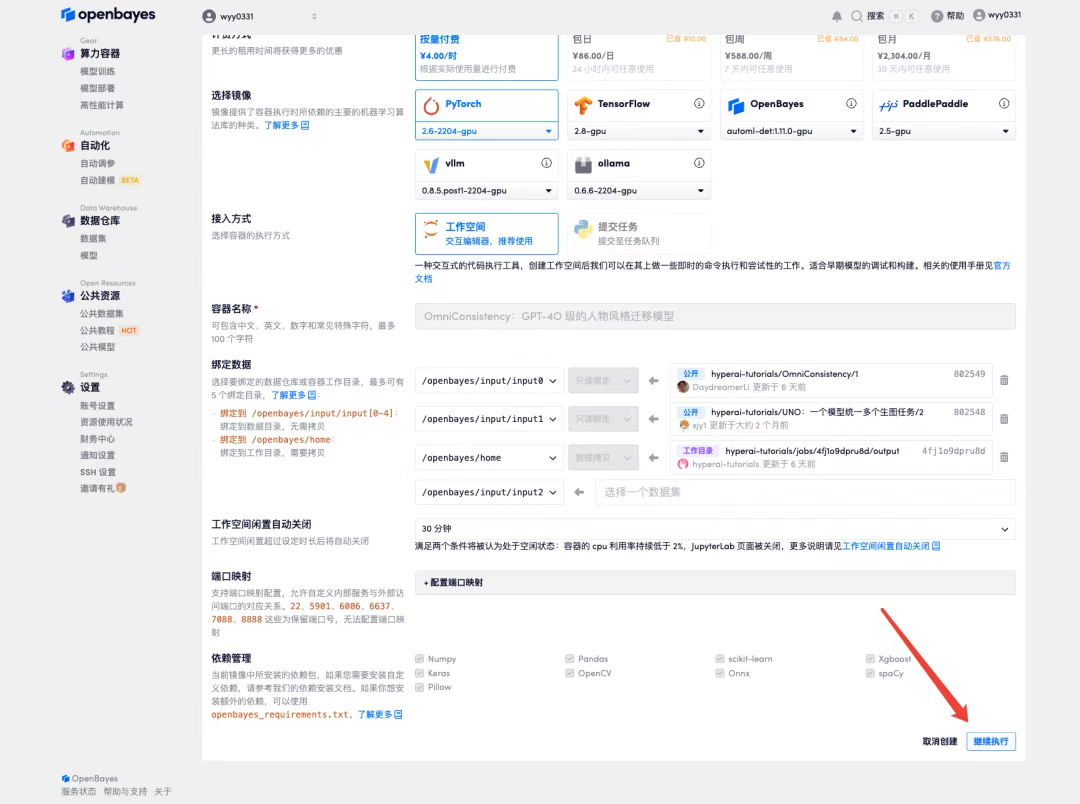Toggle the Xgboost dependency checkbox
The width and height of the screenshot is (1080, 804).
(x=870, y=659)
